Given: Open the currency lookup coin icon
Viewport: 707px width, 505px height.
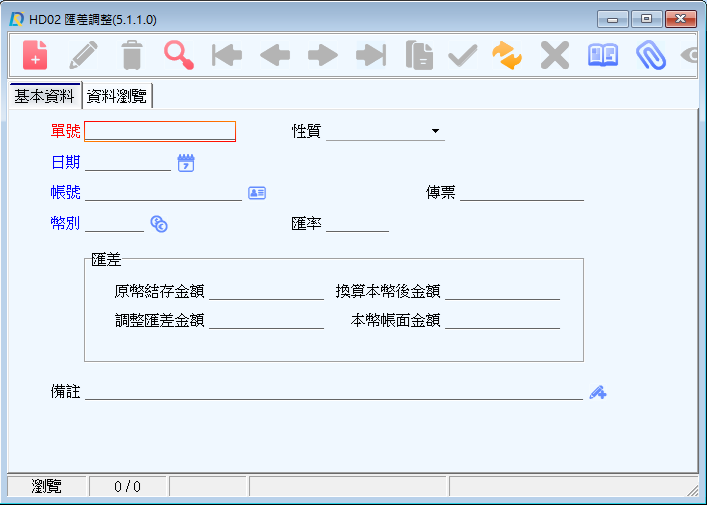Looking at the screenshot, I should [x=159, y=224].
